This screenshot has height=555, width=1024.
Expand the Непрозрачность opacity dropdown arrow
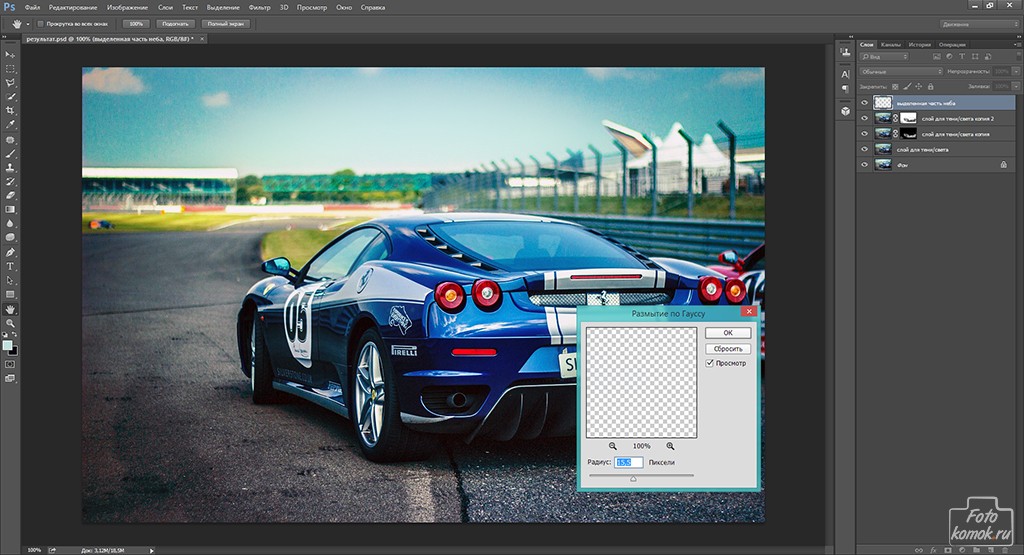click(x=1014, y=72)
